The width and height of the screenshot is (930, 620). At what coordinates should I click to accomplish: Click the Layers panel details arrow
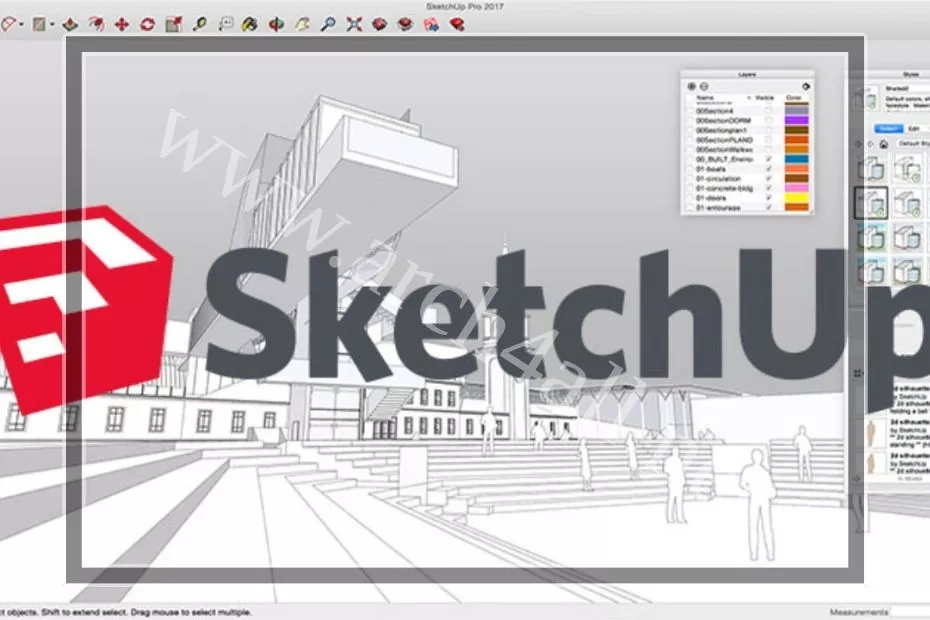point(806,87)
